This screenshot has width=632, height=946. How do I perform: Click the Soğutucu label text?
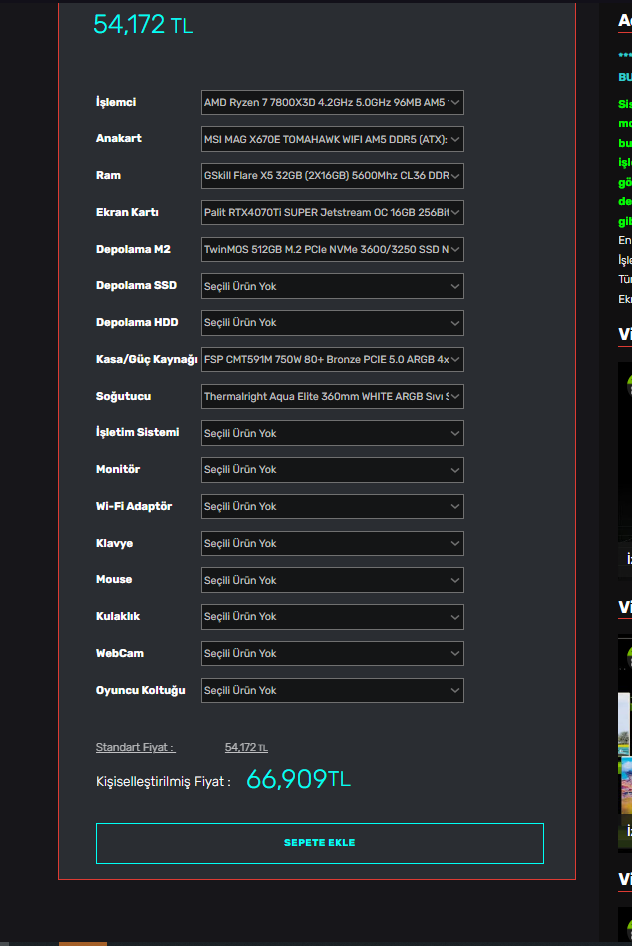coord(124,396)
